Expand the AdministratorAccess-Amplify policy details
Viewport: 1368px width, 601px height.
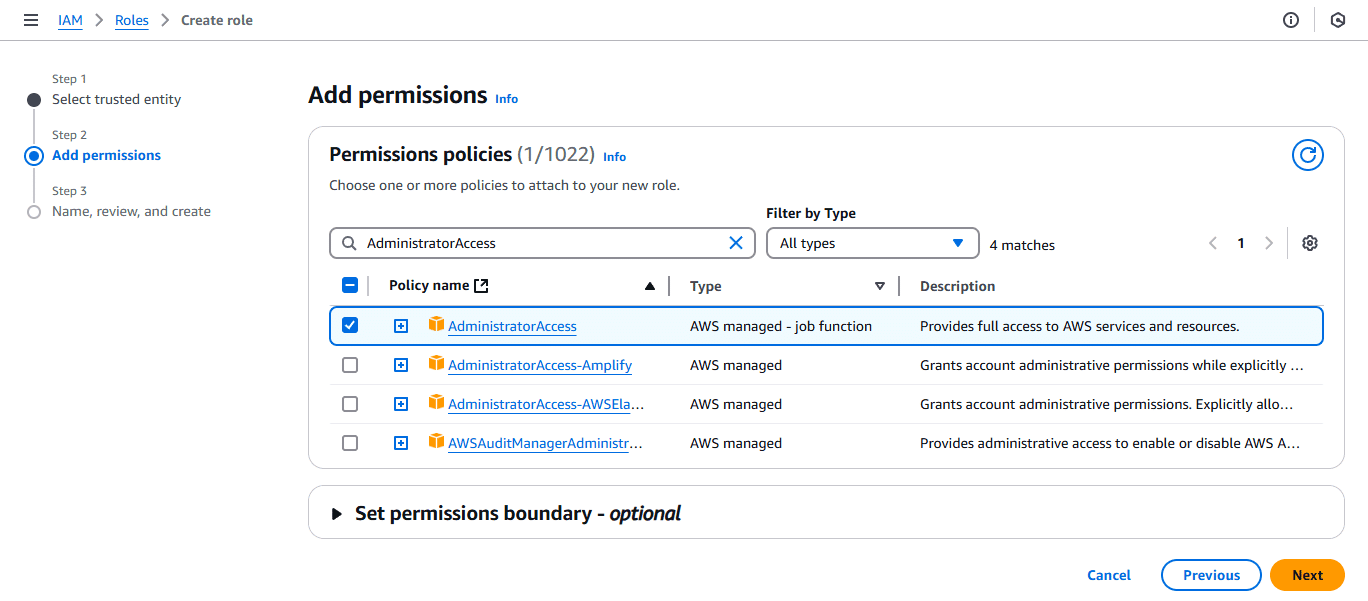tap(401, 365)
